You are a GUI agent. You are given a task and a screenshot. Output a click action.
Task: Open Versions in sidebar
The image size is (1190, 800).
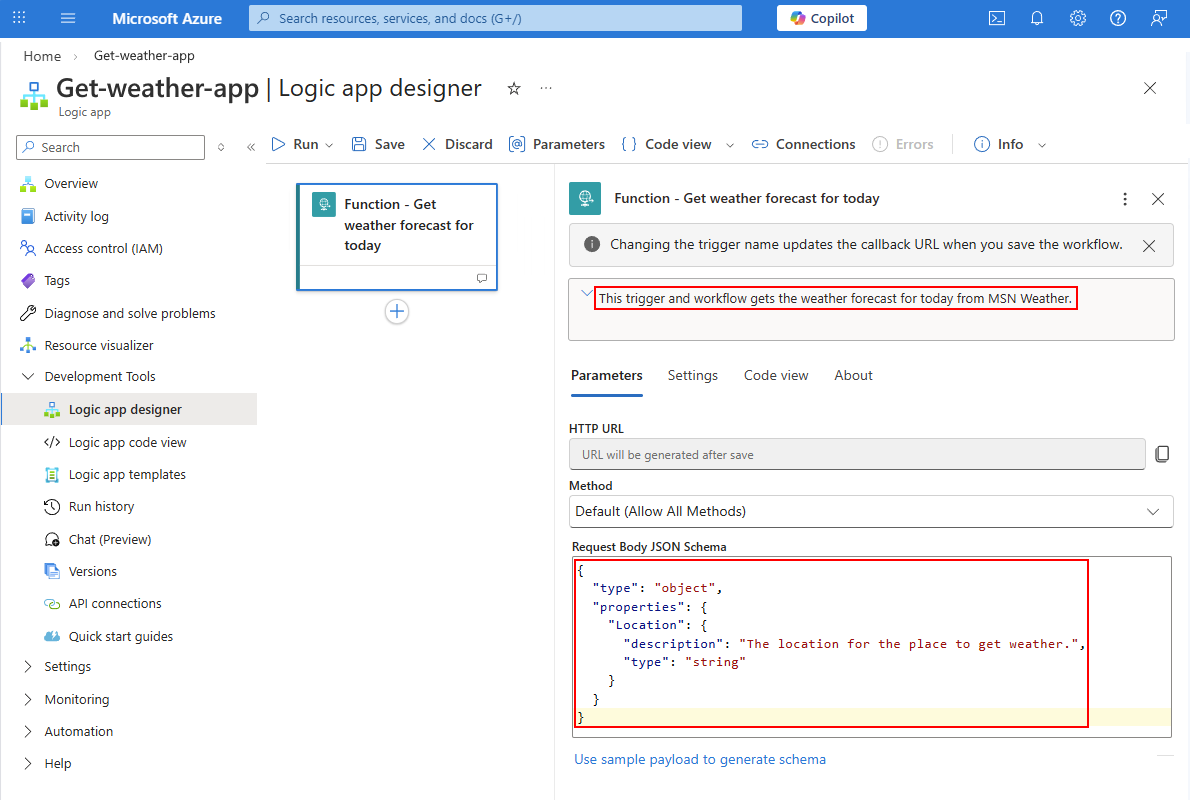[93, 572]
